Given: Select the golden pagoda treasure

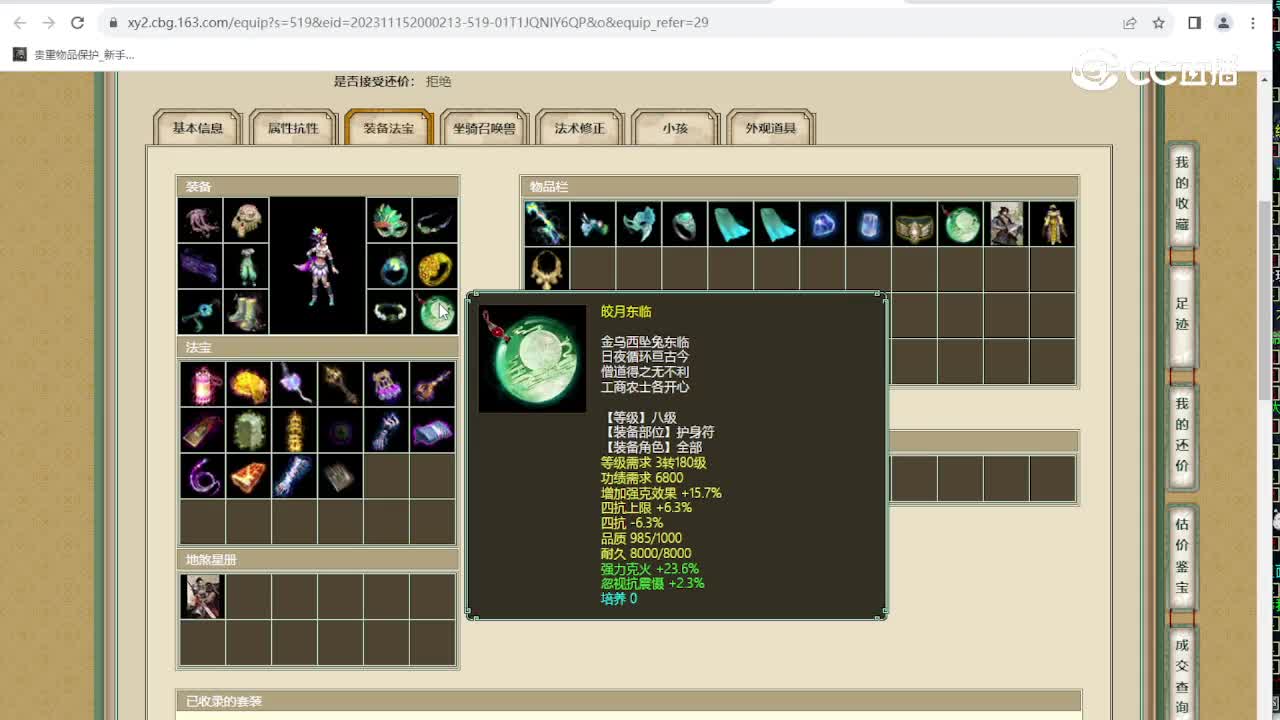Looking at the screenshot, I should click(x=294, y=430).
